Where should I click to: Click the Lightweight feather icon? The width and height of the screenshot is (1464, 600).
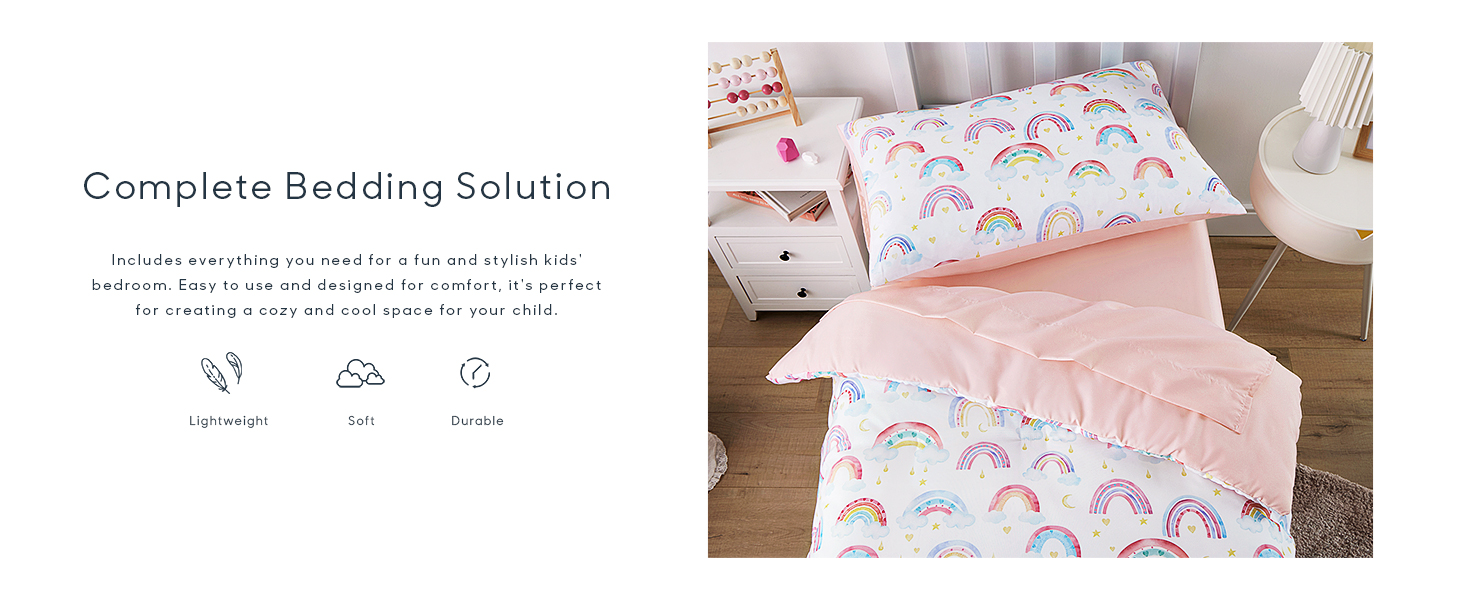222,372
